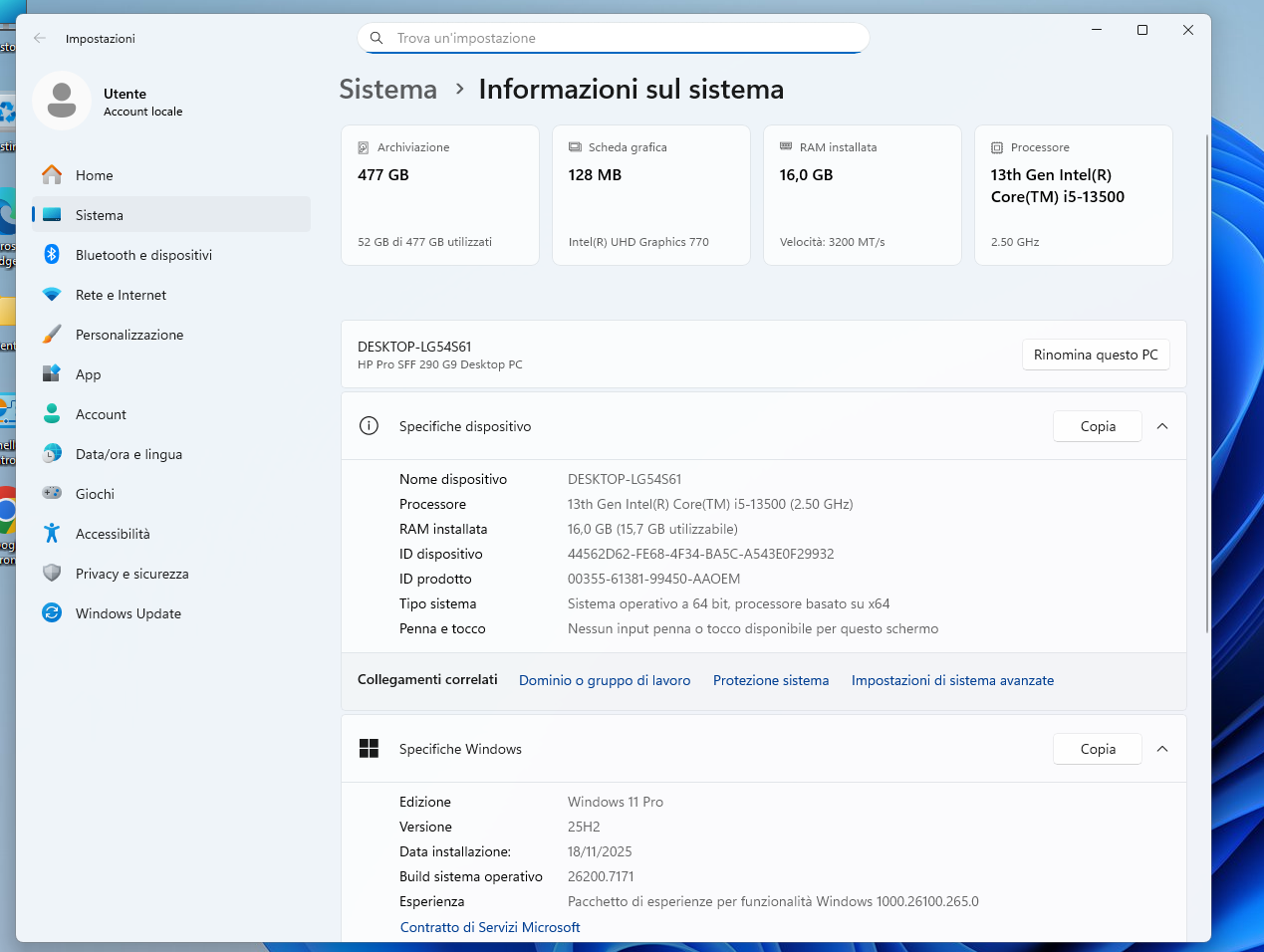Click RAM value 16,0 GB (15,7 GB utilizzabile)

click(652, 529)
